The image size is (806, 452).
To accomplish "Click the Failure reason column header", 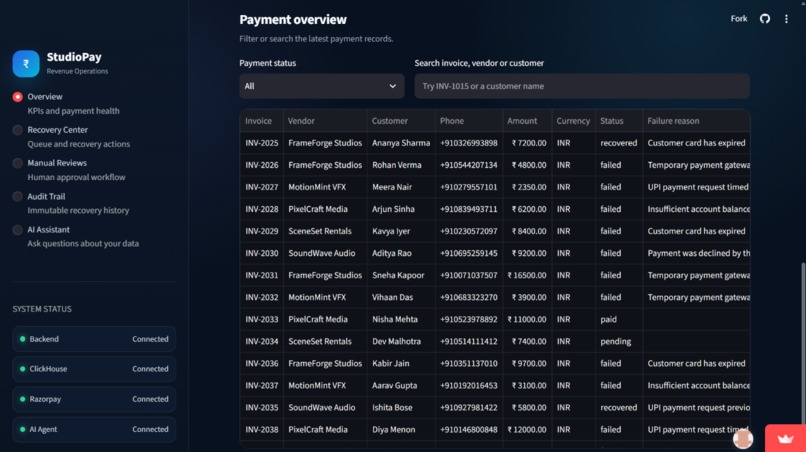I will click(x=696, y=121).
